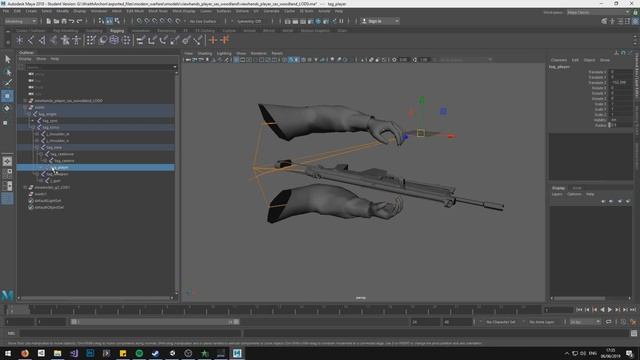This screenshot has height=360, width=640.
Task: Create a new scene from the status line
Action: click(x=49, y=21)
